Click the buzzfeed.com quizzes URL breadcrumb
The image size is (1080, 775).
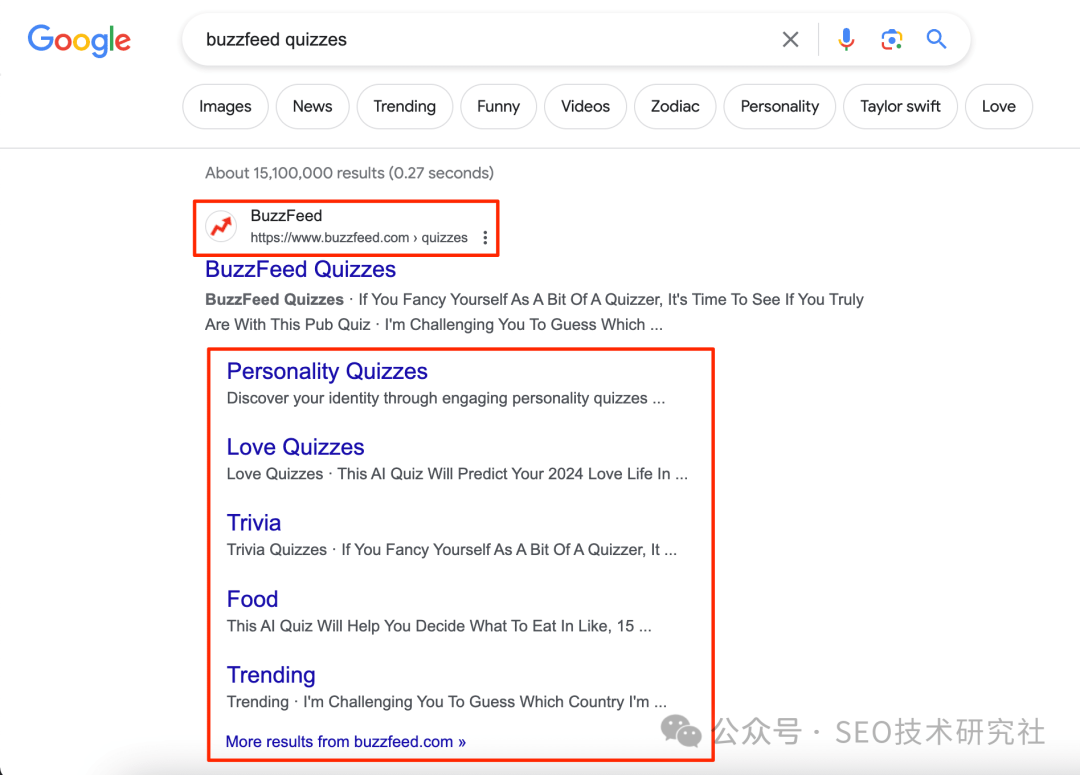click(x=359, y=238)
